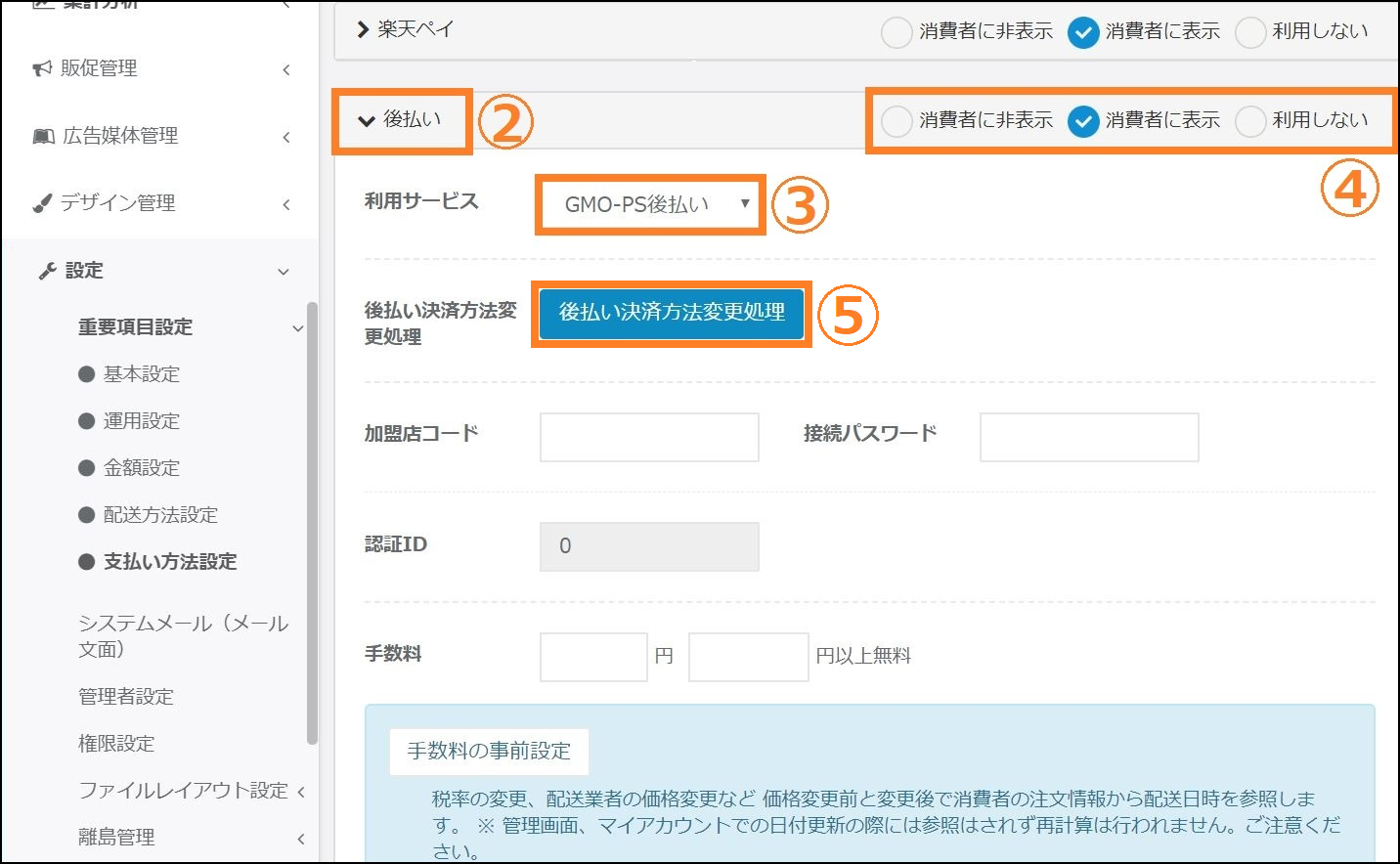Click the bullet icon beside 配送方法設定
The image size is (1400, 864).
click(86, 515)
